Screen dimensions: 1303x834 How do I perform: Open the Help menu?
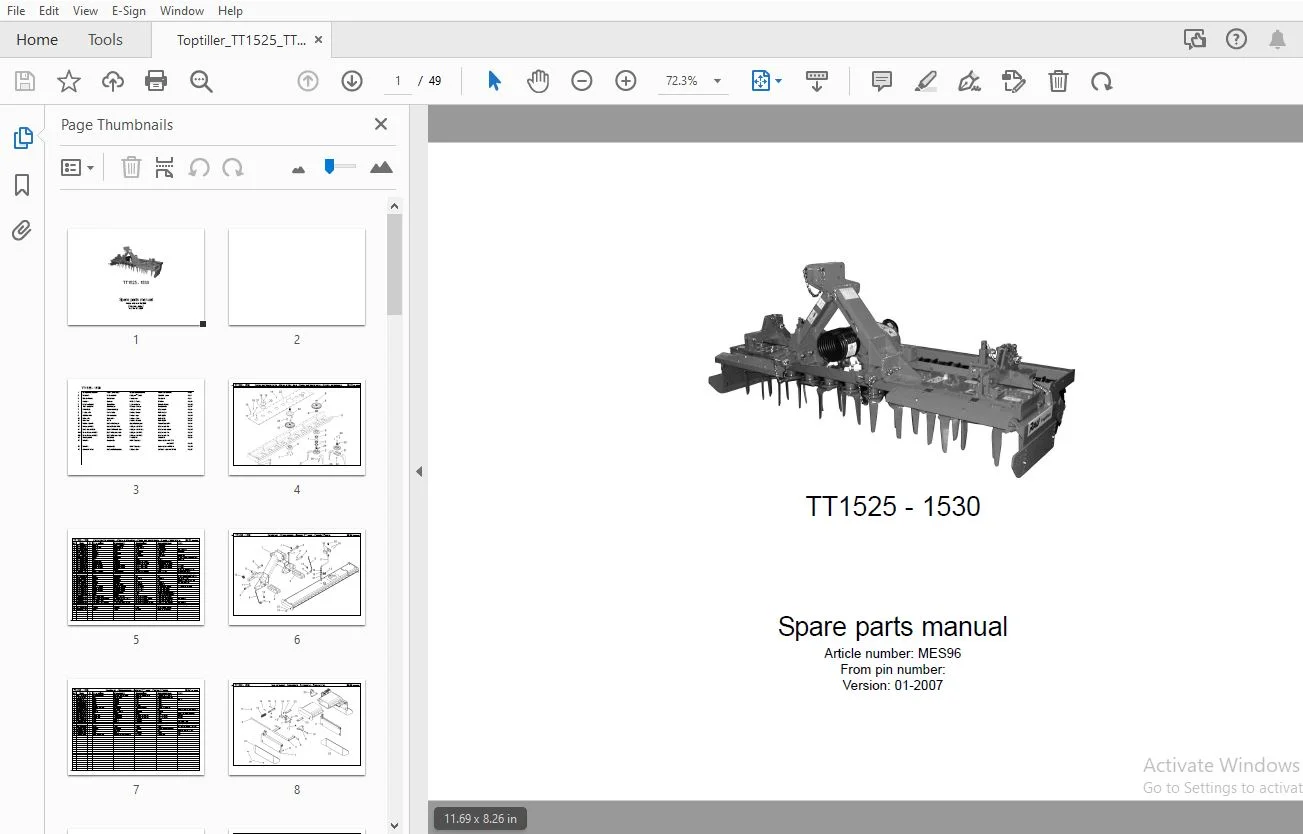(x=230, y=10)
